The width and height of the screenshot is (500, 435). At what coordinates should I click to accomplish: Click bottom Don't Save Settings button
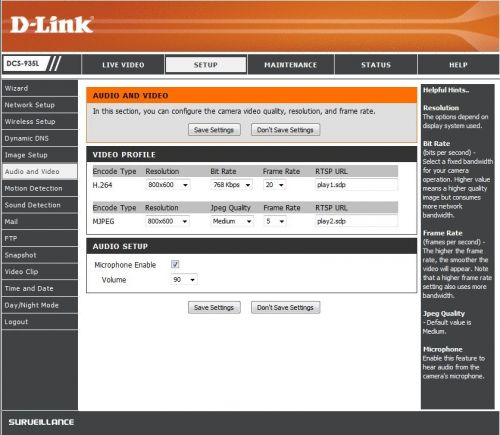click(285, 307)
